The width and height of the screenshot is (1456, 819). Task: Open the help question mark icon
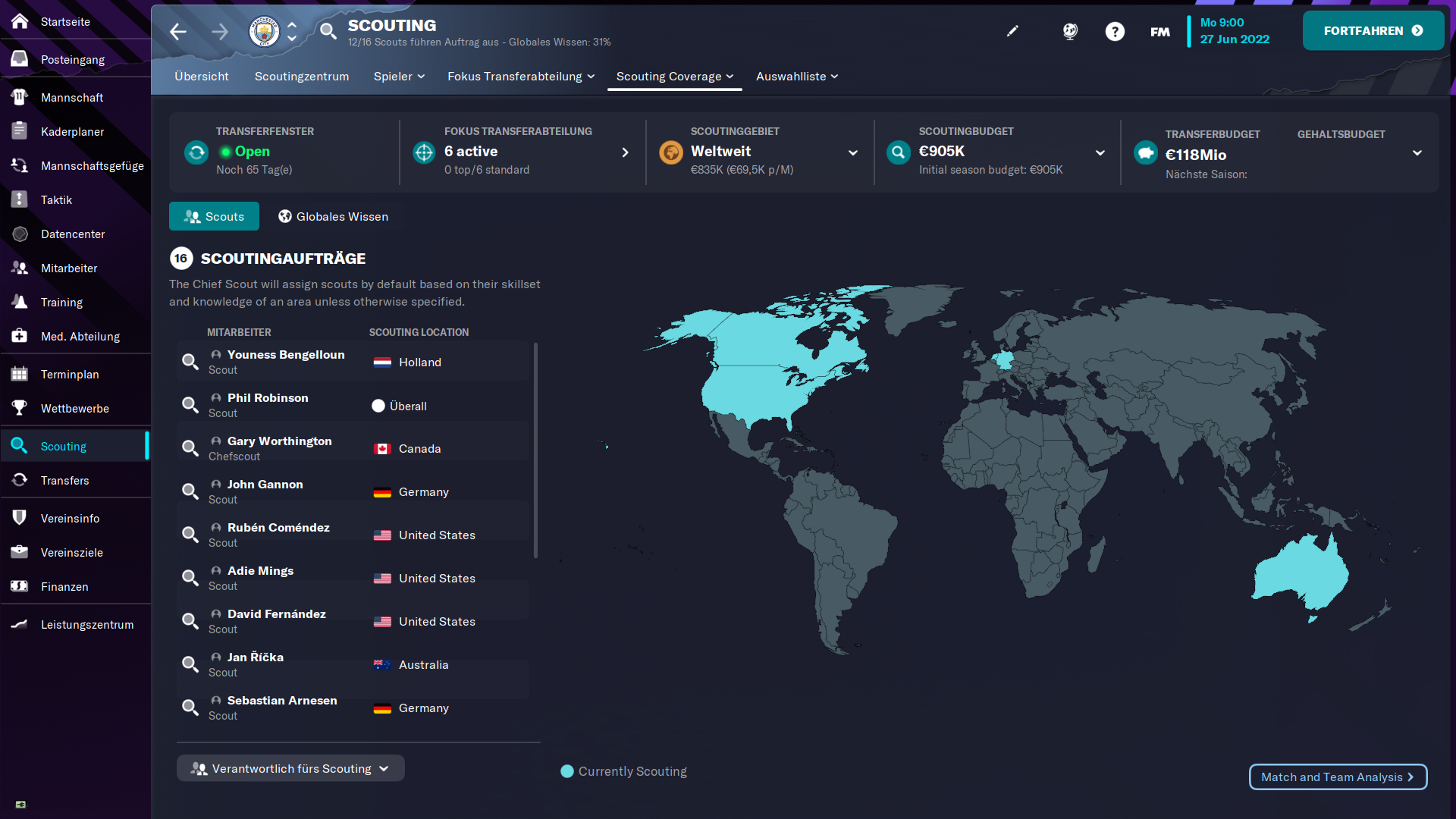point(1116,31)
